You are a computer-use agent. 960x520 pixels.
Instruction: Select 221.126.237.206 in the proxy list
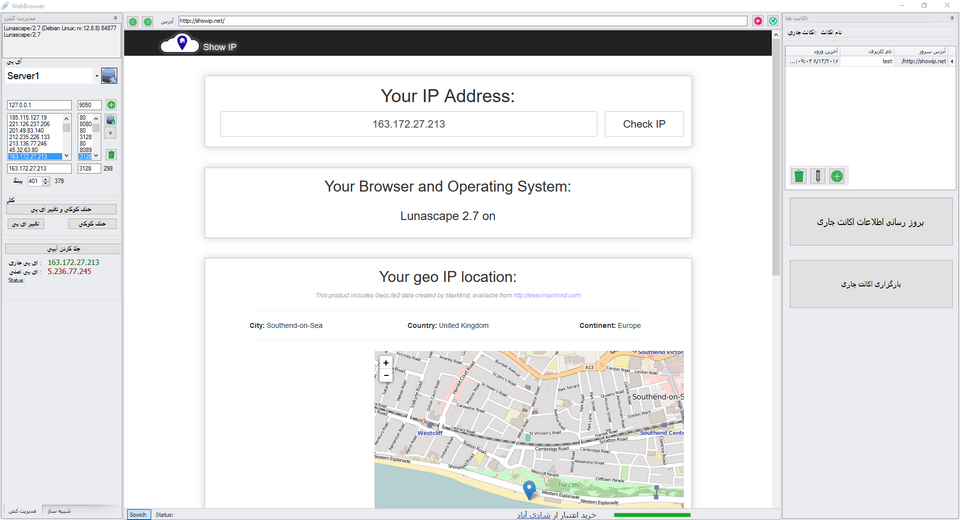[x=35, y=124]
